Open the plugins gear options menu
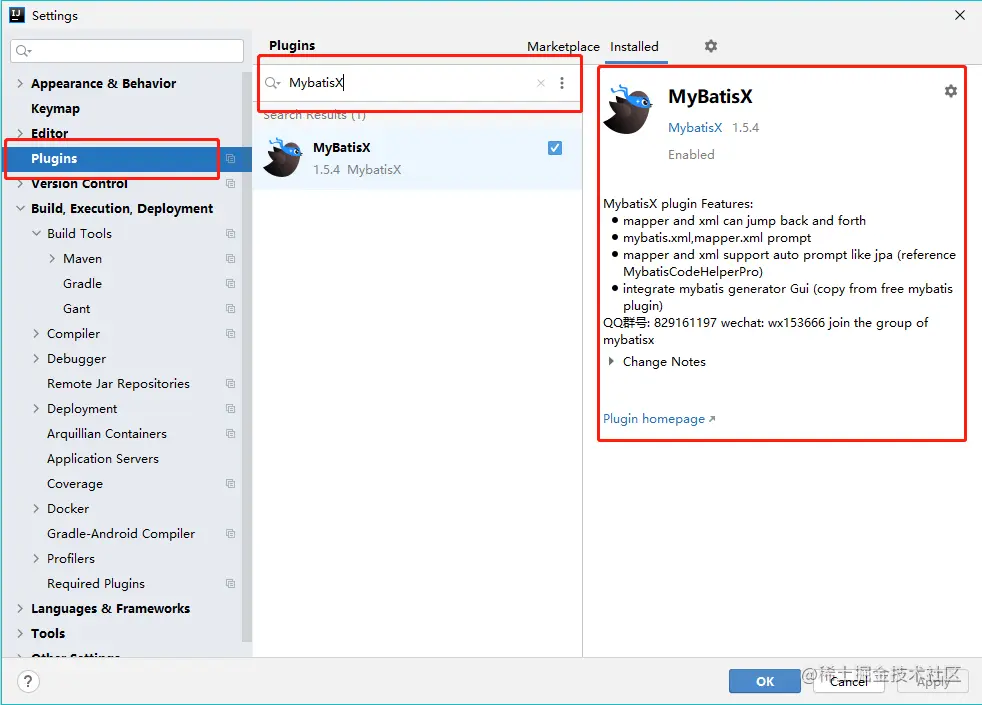Image resolution: width=982 pixels, height=705 pixels. [711, 46]
